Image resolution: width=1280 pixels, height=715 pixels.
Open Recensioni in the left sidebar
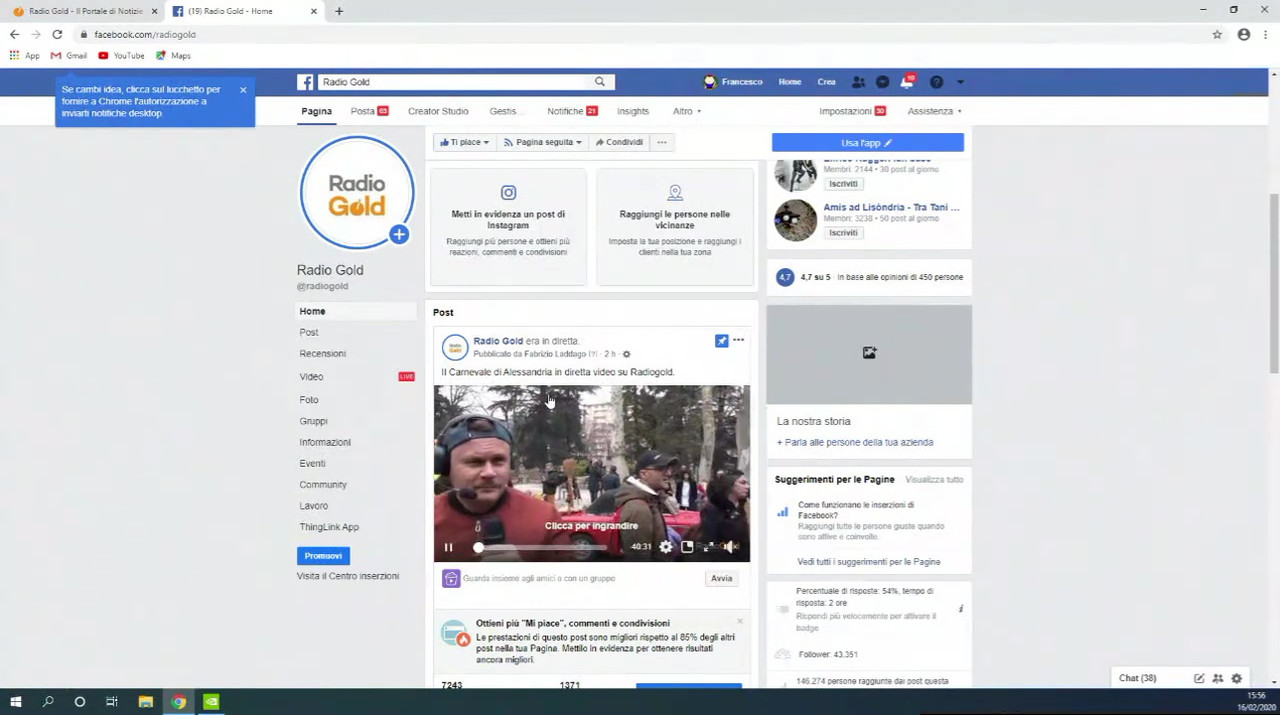click(x=322, y=354)
